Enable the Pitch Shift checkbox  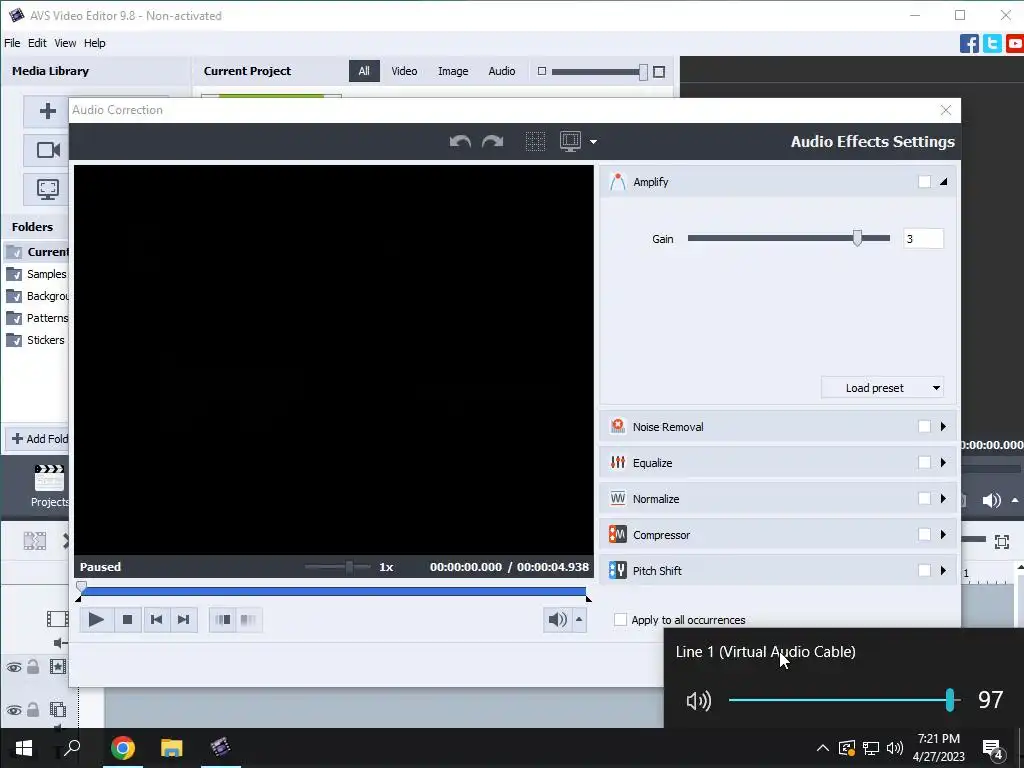tap(924, 570)
